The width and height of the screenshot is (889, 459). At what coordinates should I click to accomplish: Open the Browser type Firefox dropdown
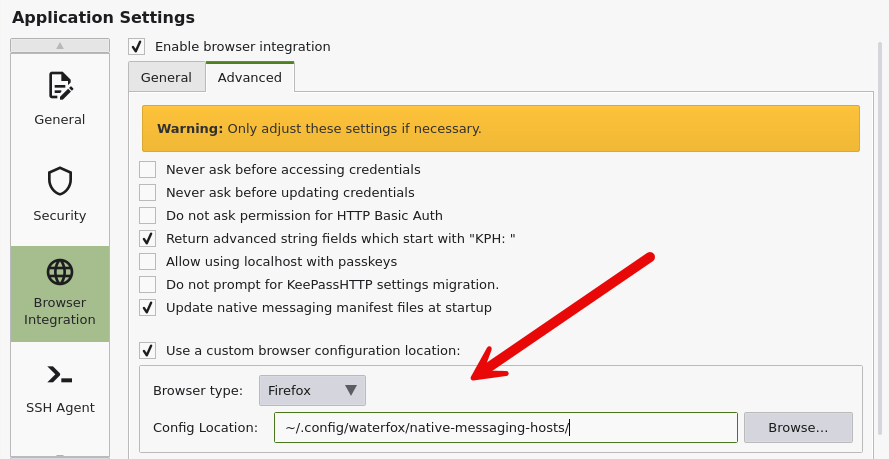tap(312, 390)
